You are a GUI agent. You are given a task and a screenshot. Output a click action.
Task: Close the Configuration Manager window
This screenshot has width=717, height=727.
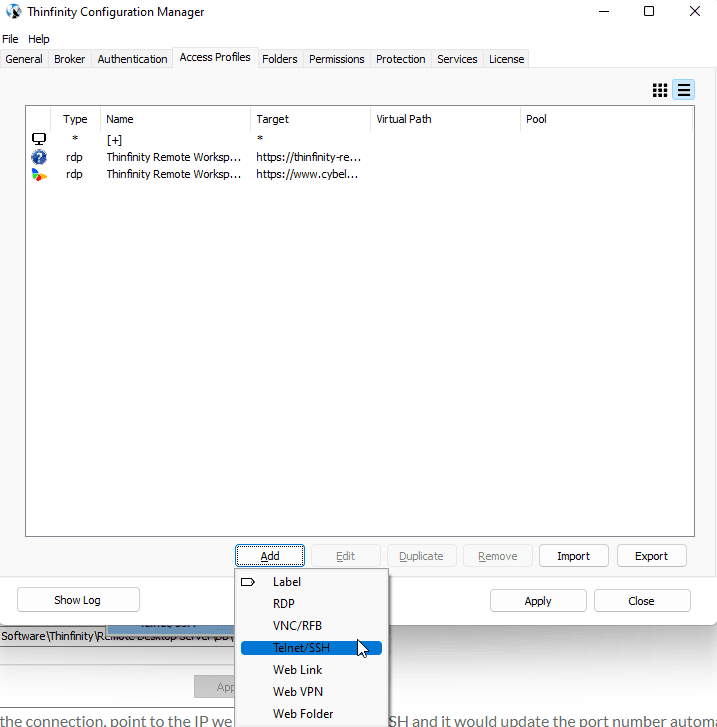pos(695,11)
